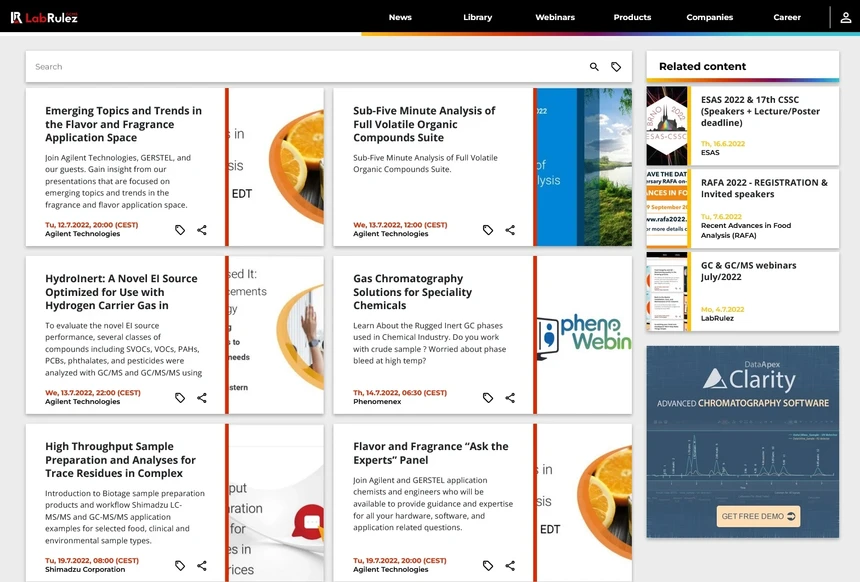The width and height of the screenshot is (860, 582).
Task: Open the Products menu
Action: click(x=632, y=18)
